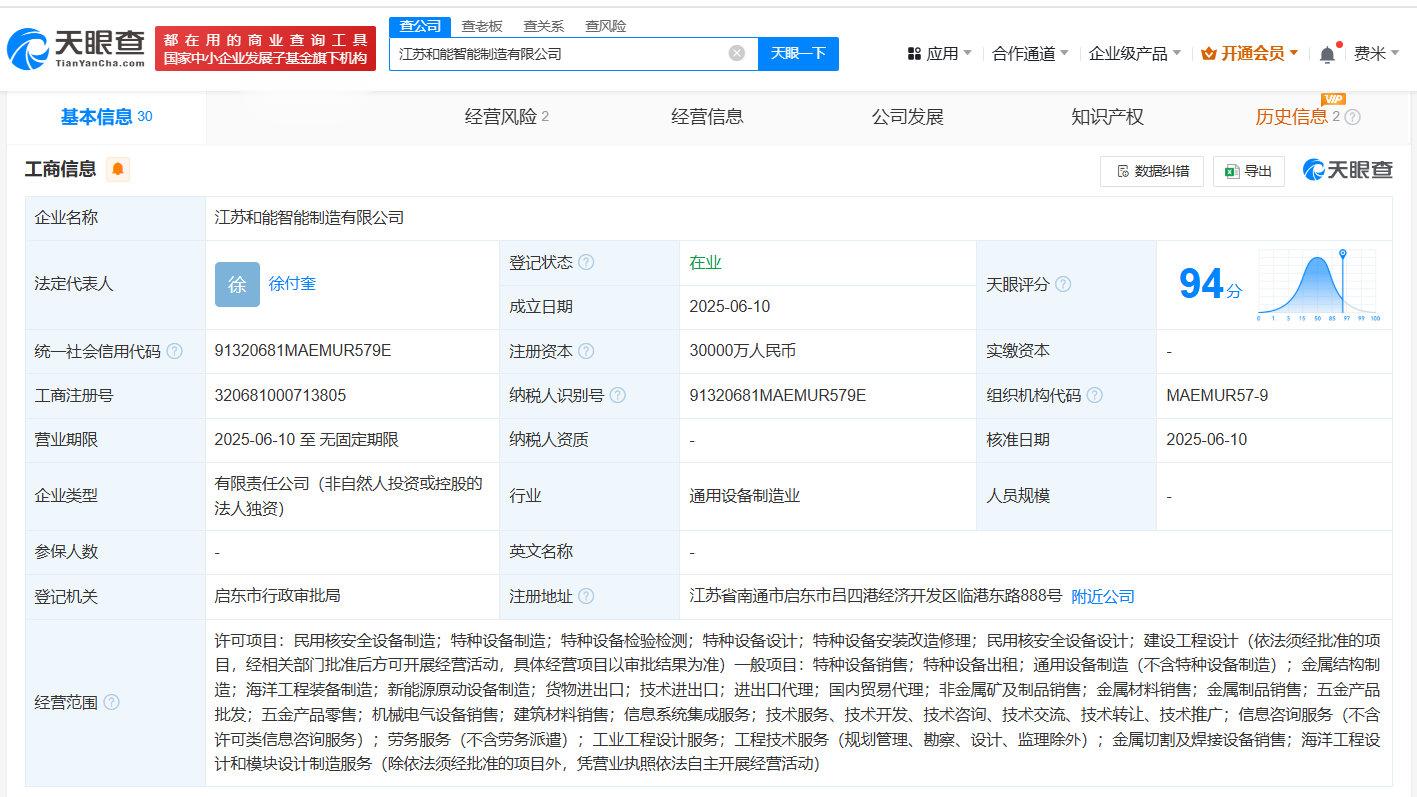Click the 2025-06-10 establishment date value

[x=730, y=307]
